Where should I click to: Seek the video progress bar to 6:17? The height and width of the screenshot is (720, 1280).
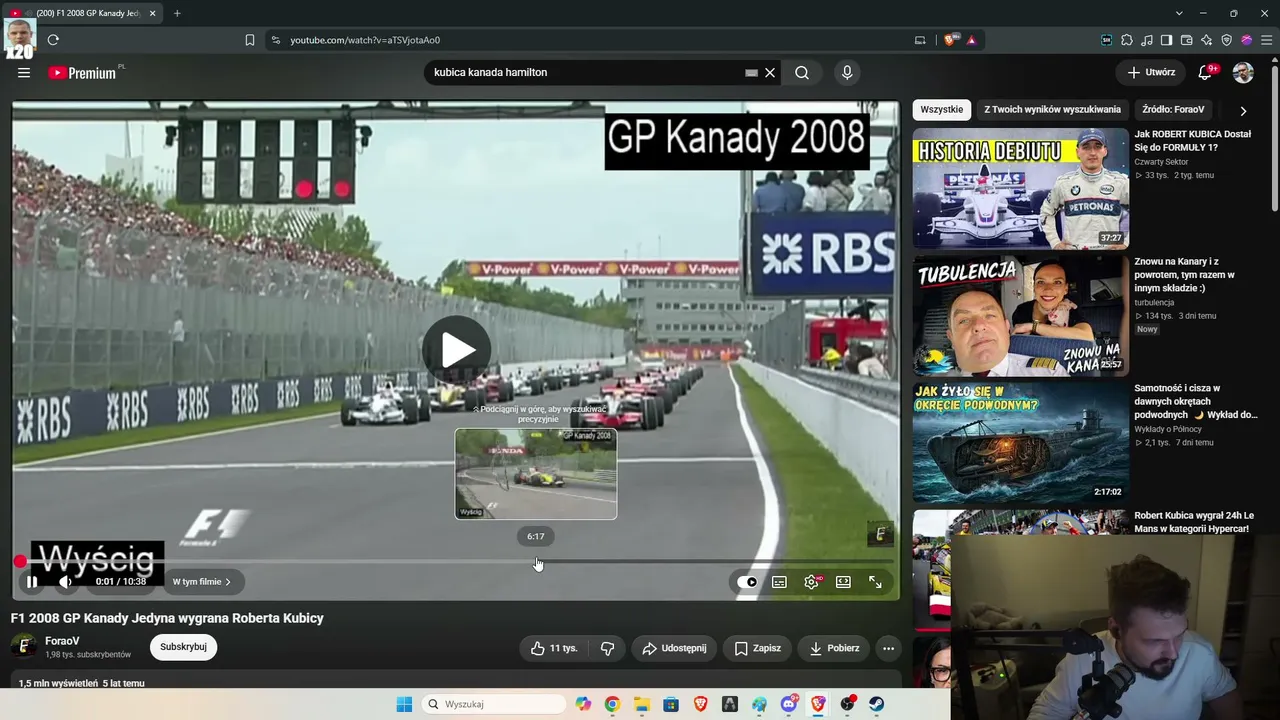(536, 562)
